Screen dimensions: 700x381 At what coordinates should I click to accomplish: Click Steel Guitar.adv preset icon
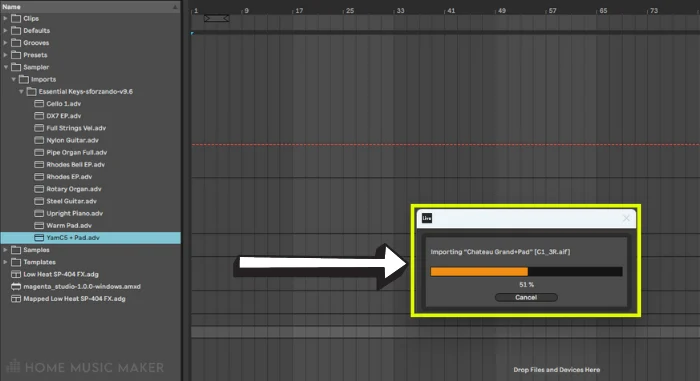(x=39, y=201)
